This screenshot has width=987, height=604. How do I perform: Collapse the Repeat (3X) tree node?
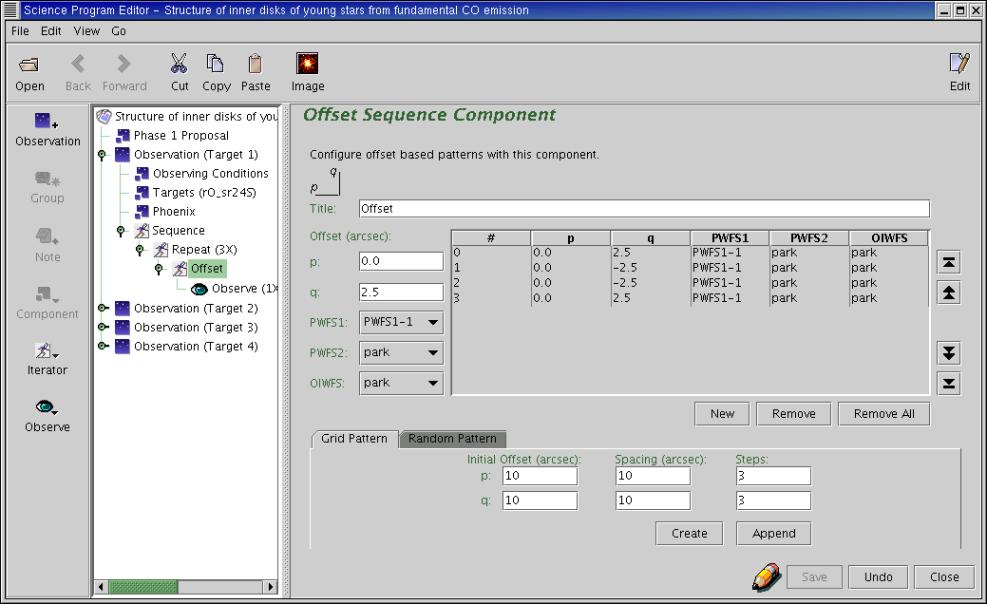pos(140,250)
